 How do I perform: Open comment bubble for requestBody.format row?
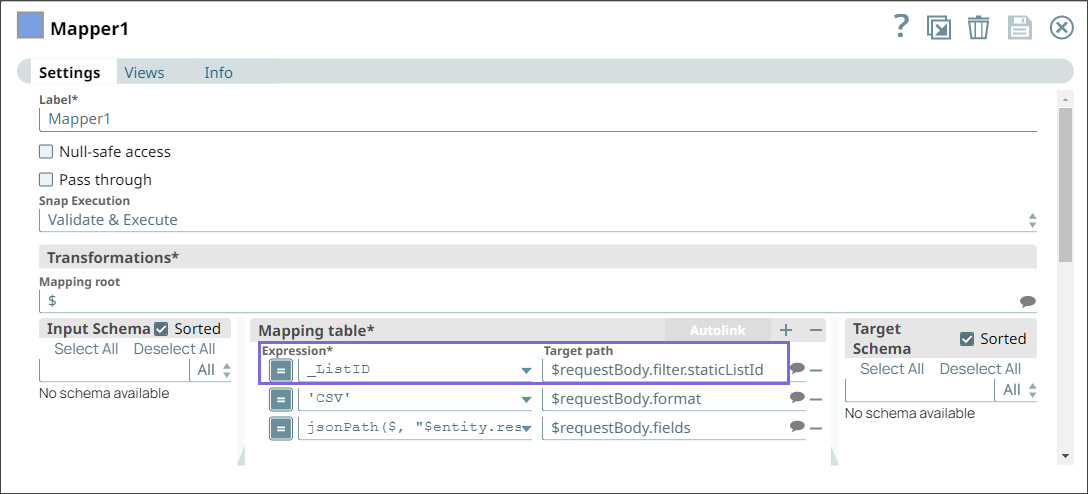pos(797,397)
